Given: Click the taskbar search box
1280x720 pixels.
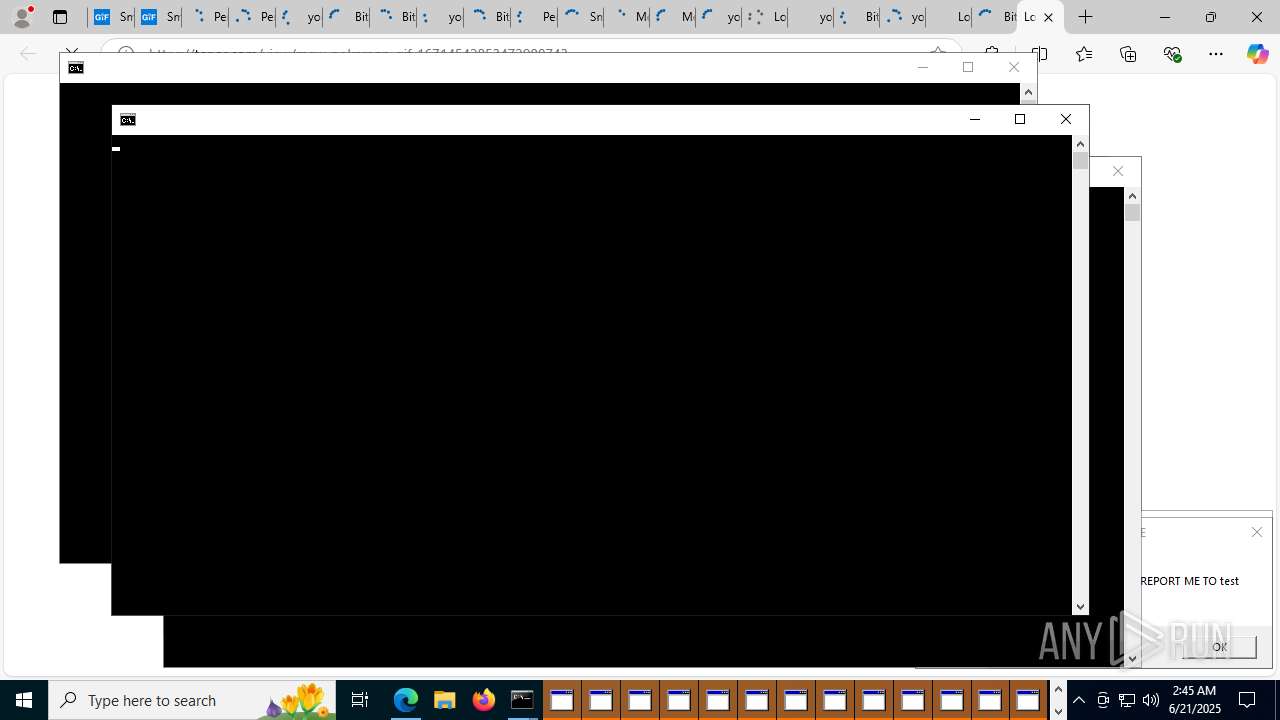Looking at the screenshot, I should (x=192, y=700).
